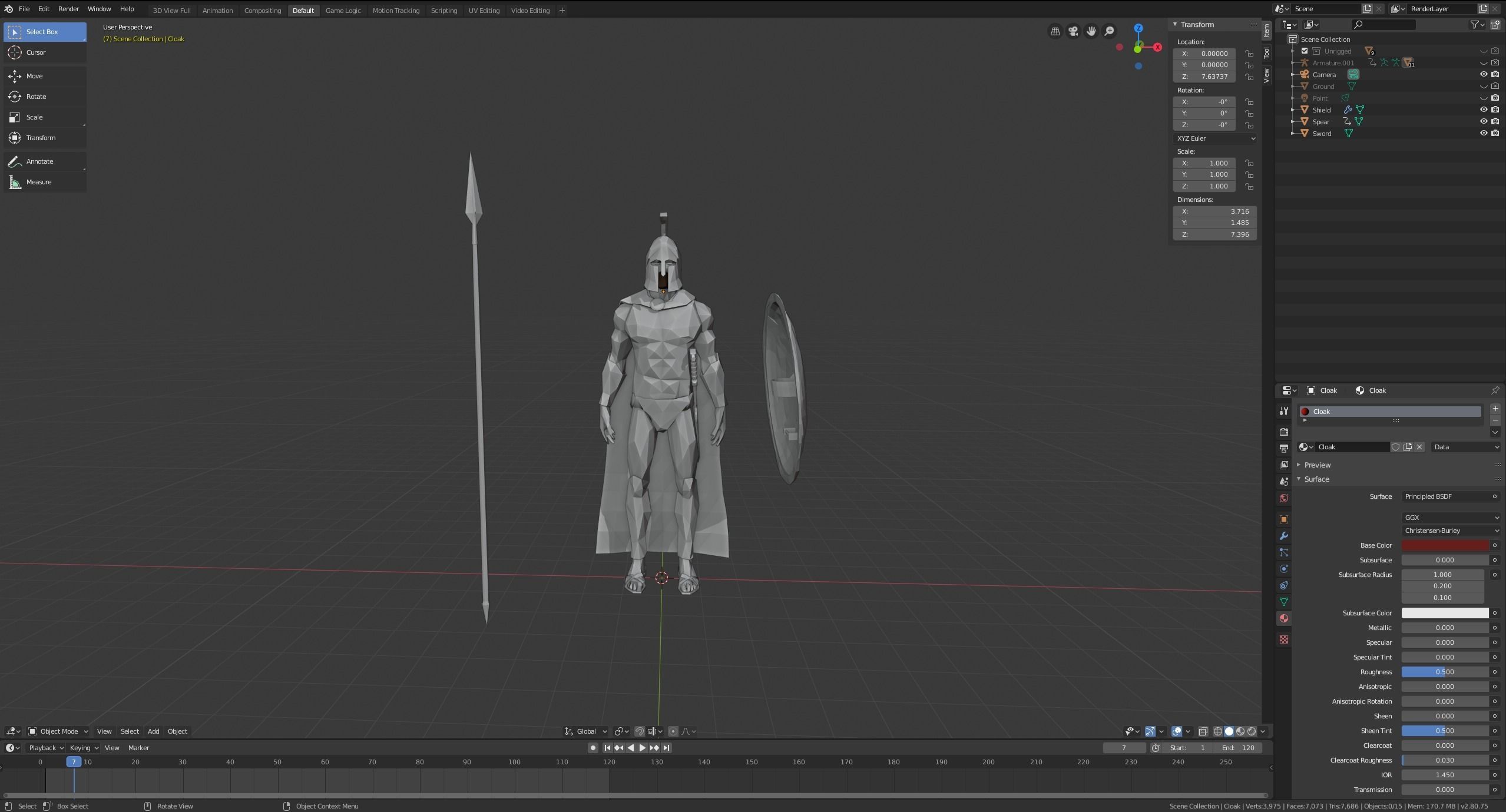This screenshot has width=1506, height=812.
Task: Open the Keying popover in the timeline
Action: click(x=84, y=748)
